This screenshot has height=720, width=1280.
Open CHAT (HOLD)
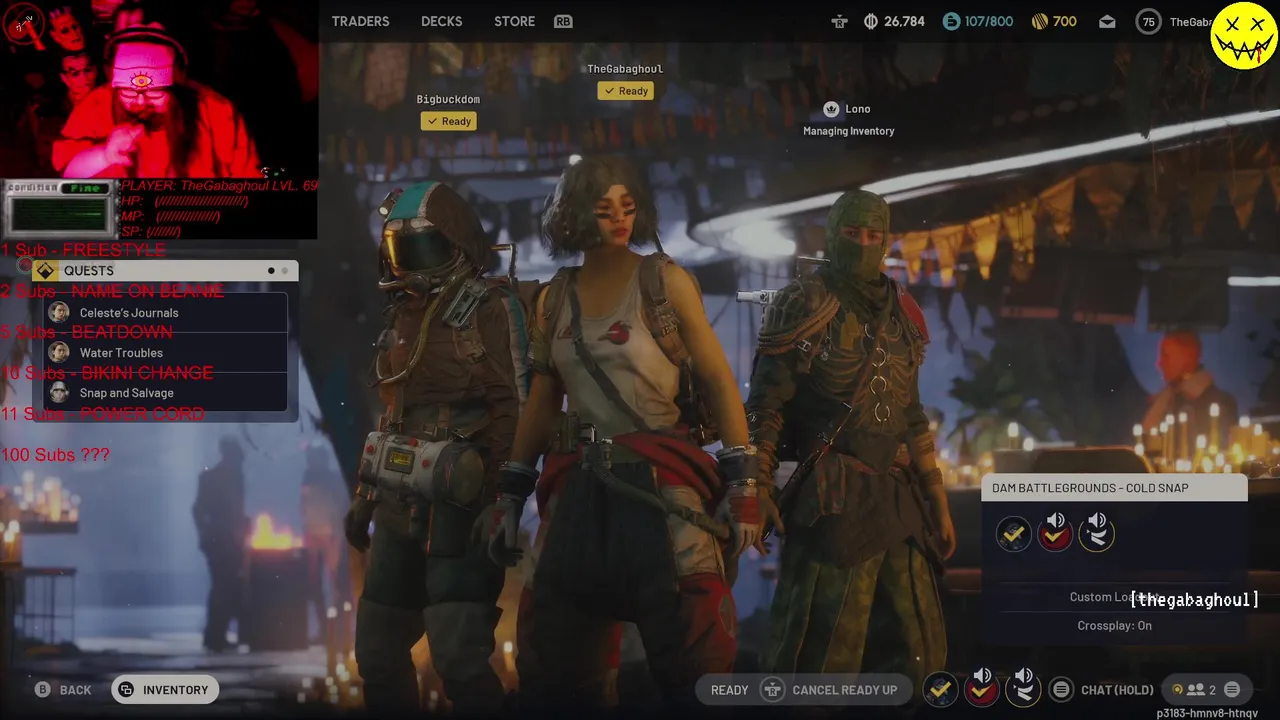1117,690
